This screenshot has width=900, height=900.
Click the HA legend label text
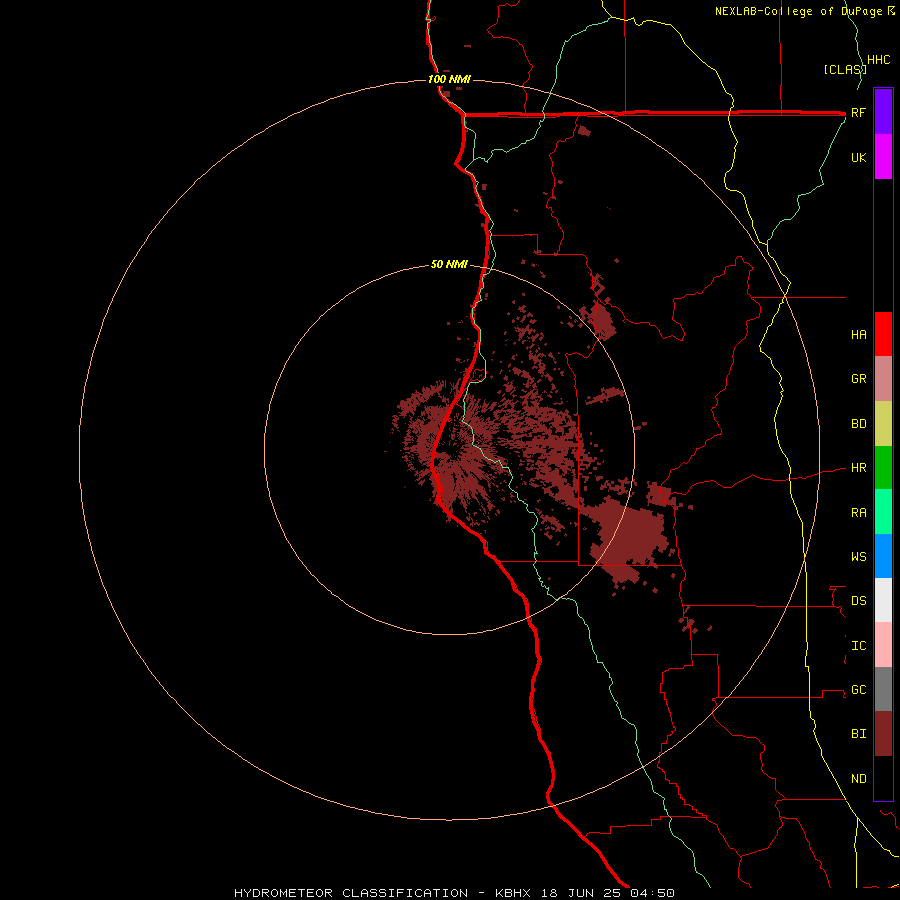[859, 335]
